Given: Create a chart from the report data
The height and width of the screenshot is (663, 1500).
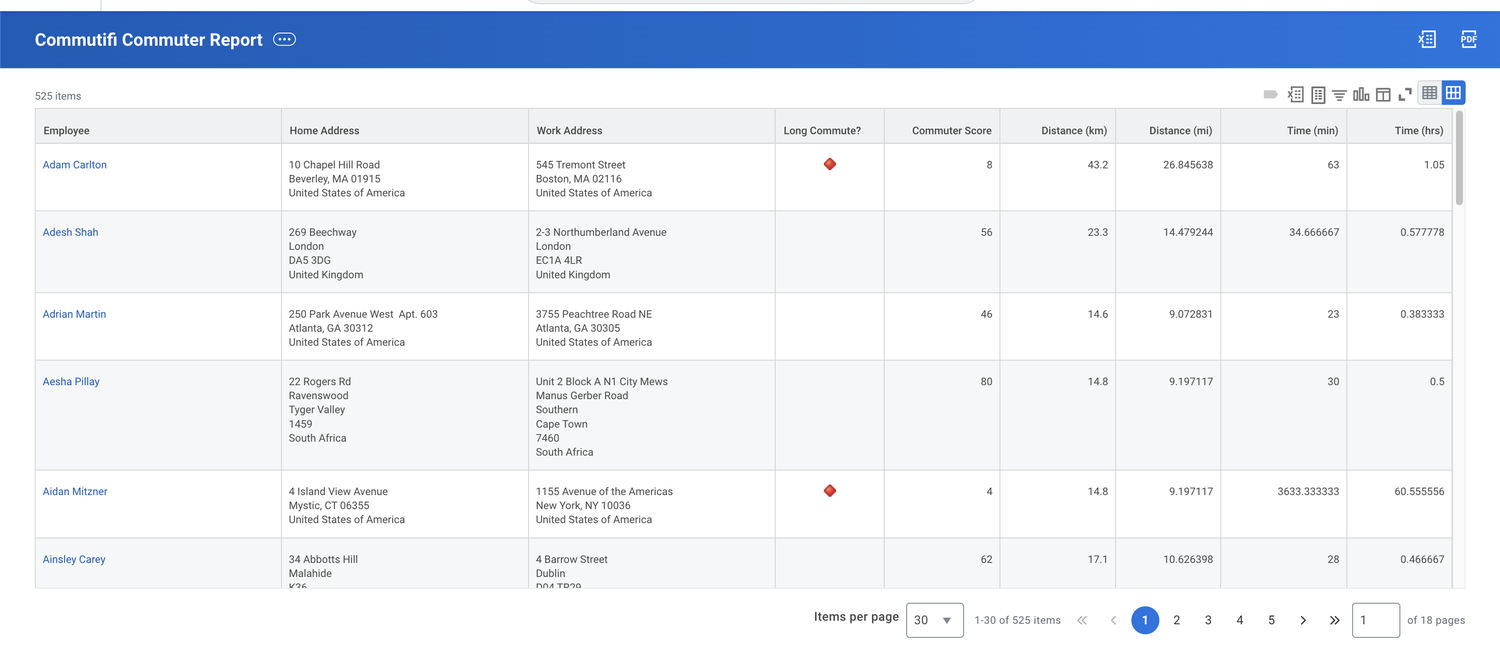Looking at the screenshot, I should coord(1361,93).
